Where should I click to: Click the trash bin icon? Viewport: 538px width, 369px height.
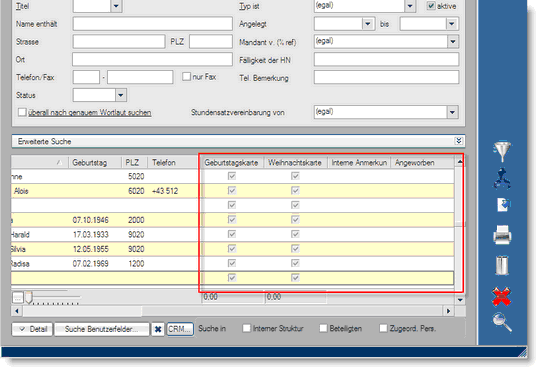tap(502, 265)
